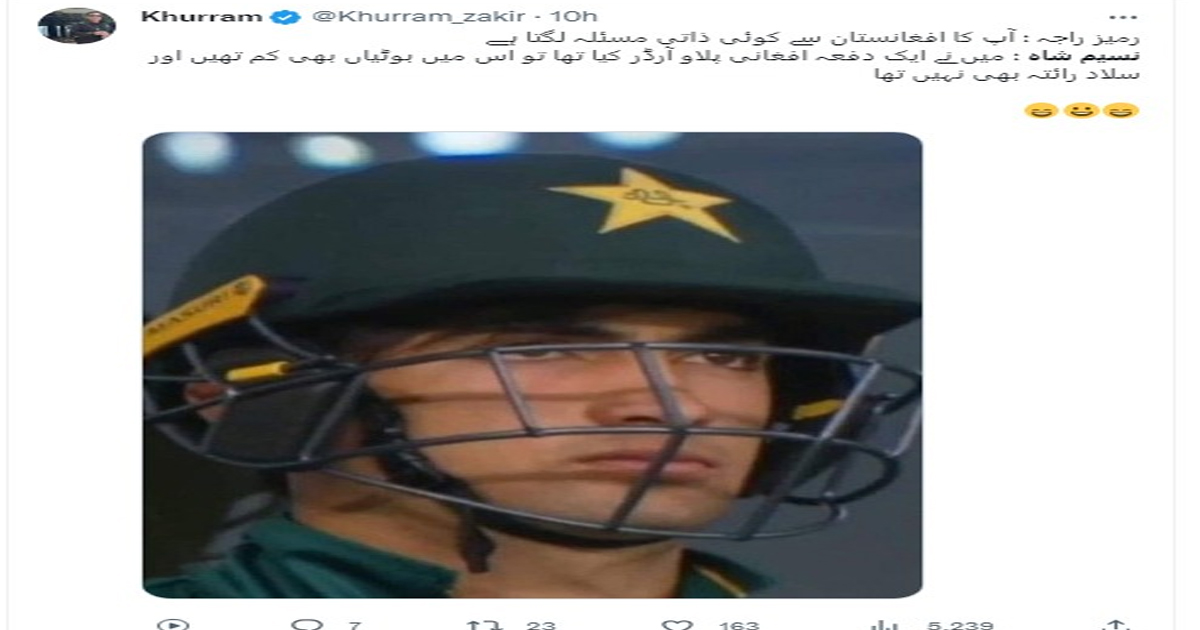
Task: Open the cricketer helmet photo
Action: coord(532,365)
